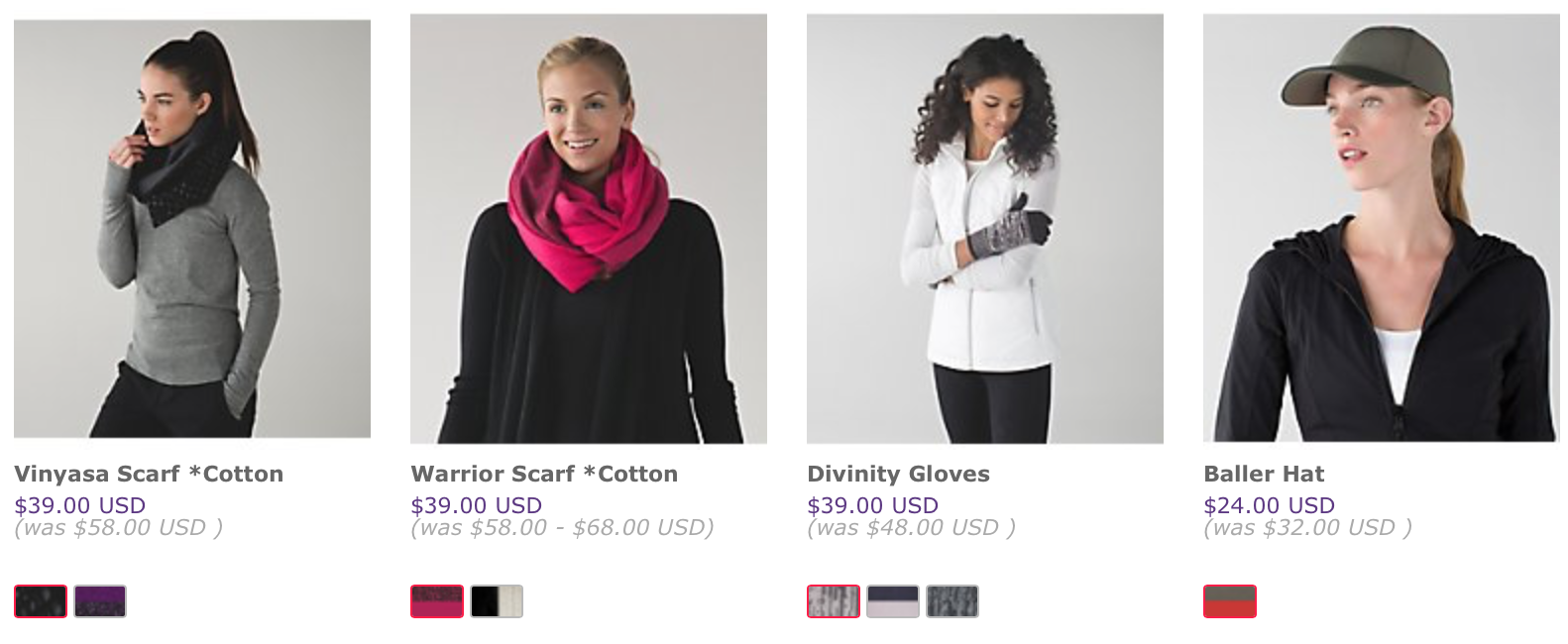Select the black Vinyasa Scarf color swatch
This screenshot has height=644, width=1568.
tap(41, 601)
